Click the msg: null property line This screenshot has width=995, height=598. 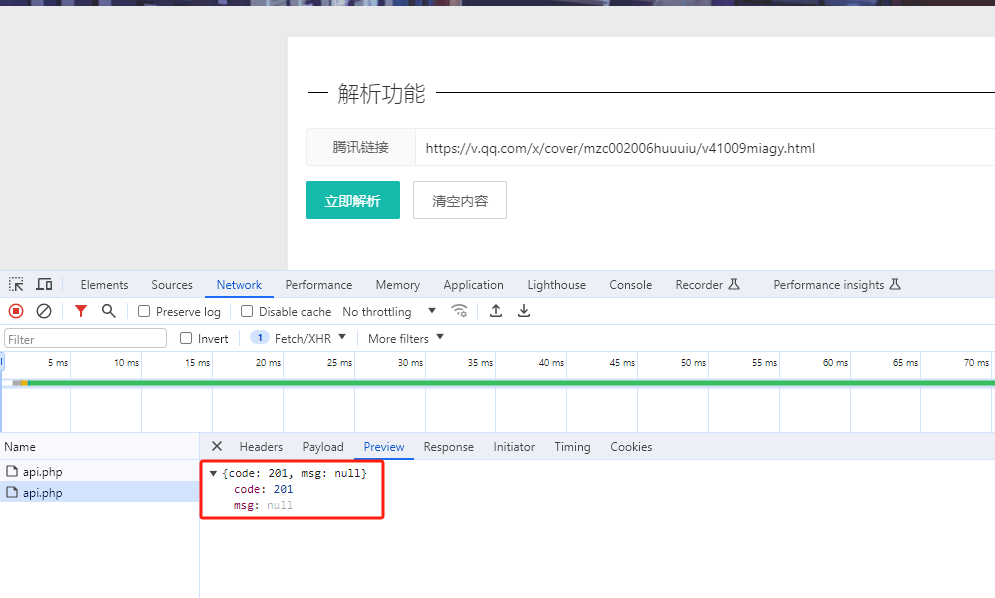tap(263, 505)
